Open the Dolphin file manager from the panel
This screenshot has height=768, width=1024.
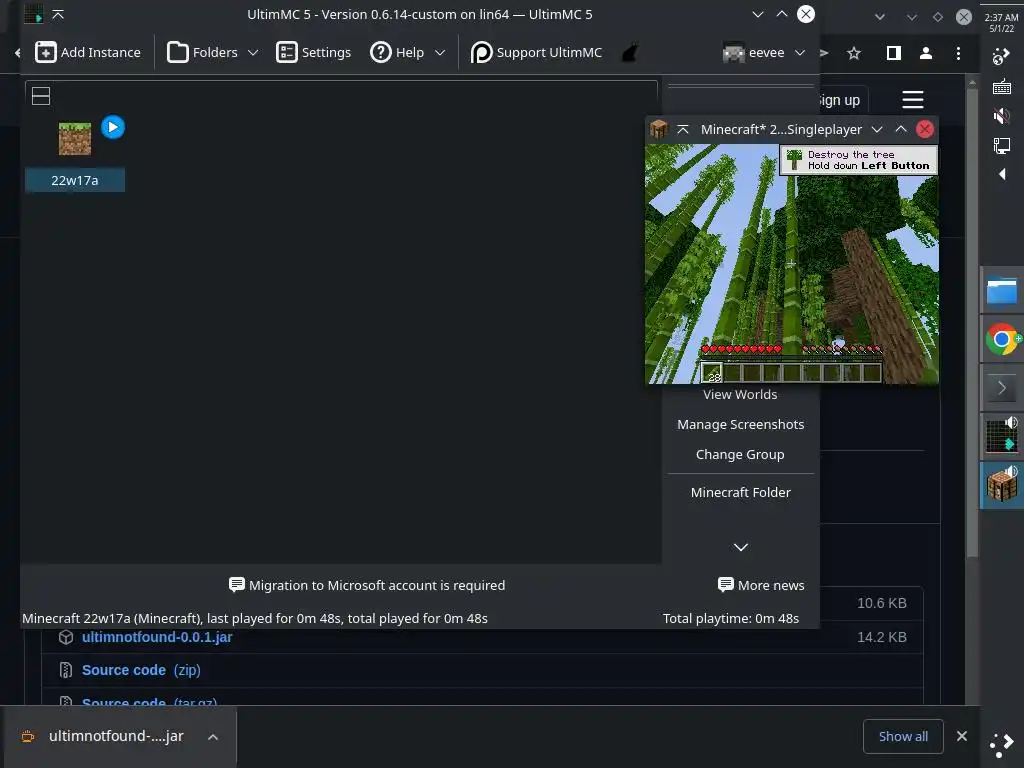click(1002, 291)
